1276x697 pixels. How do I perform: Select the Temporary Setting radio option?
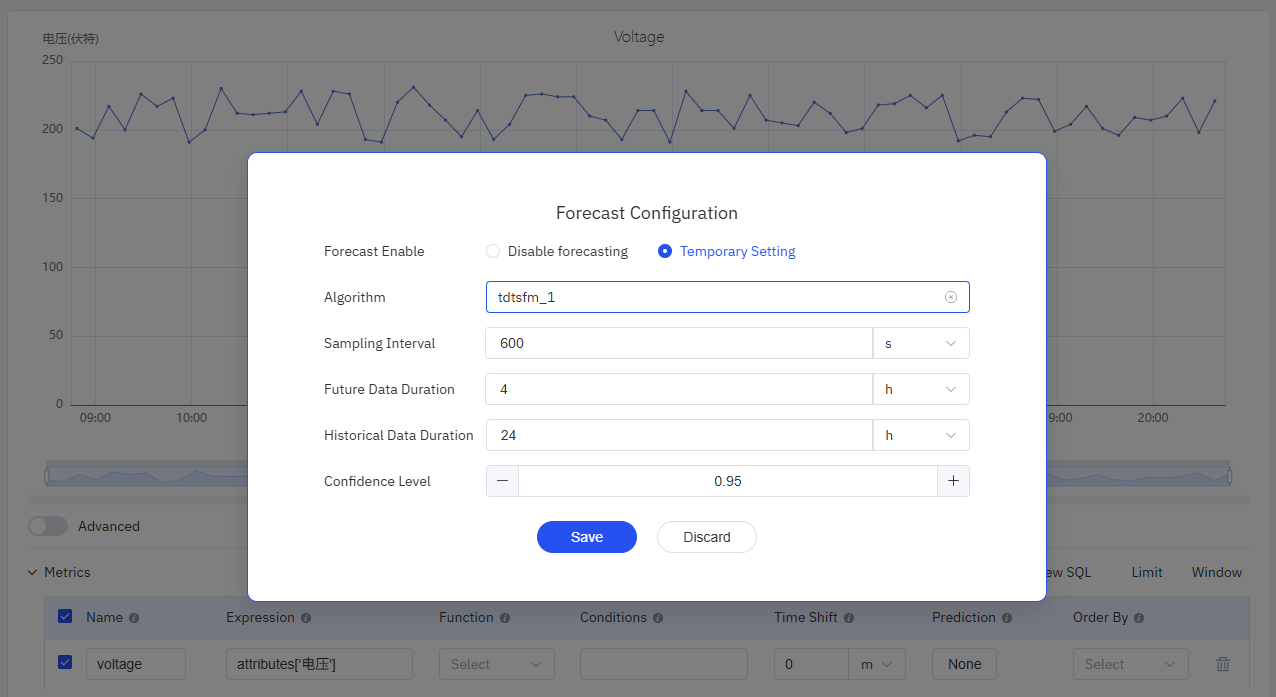pos(665,251)
